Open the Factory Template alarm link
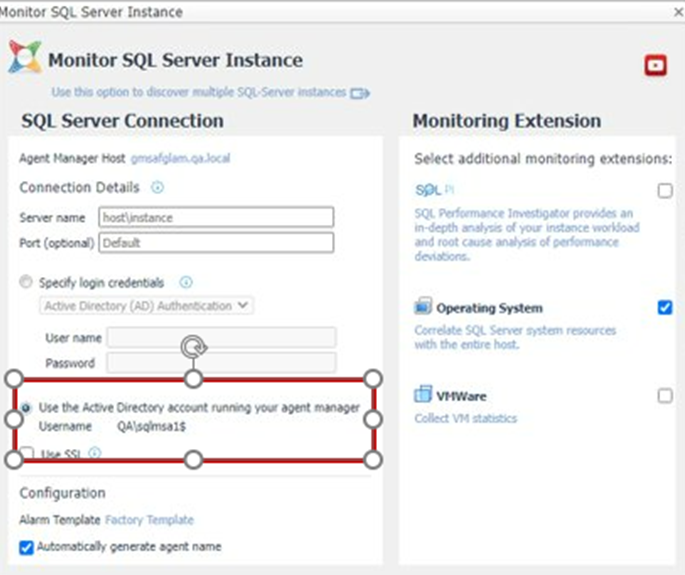 coord(149,520)
